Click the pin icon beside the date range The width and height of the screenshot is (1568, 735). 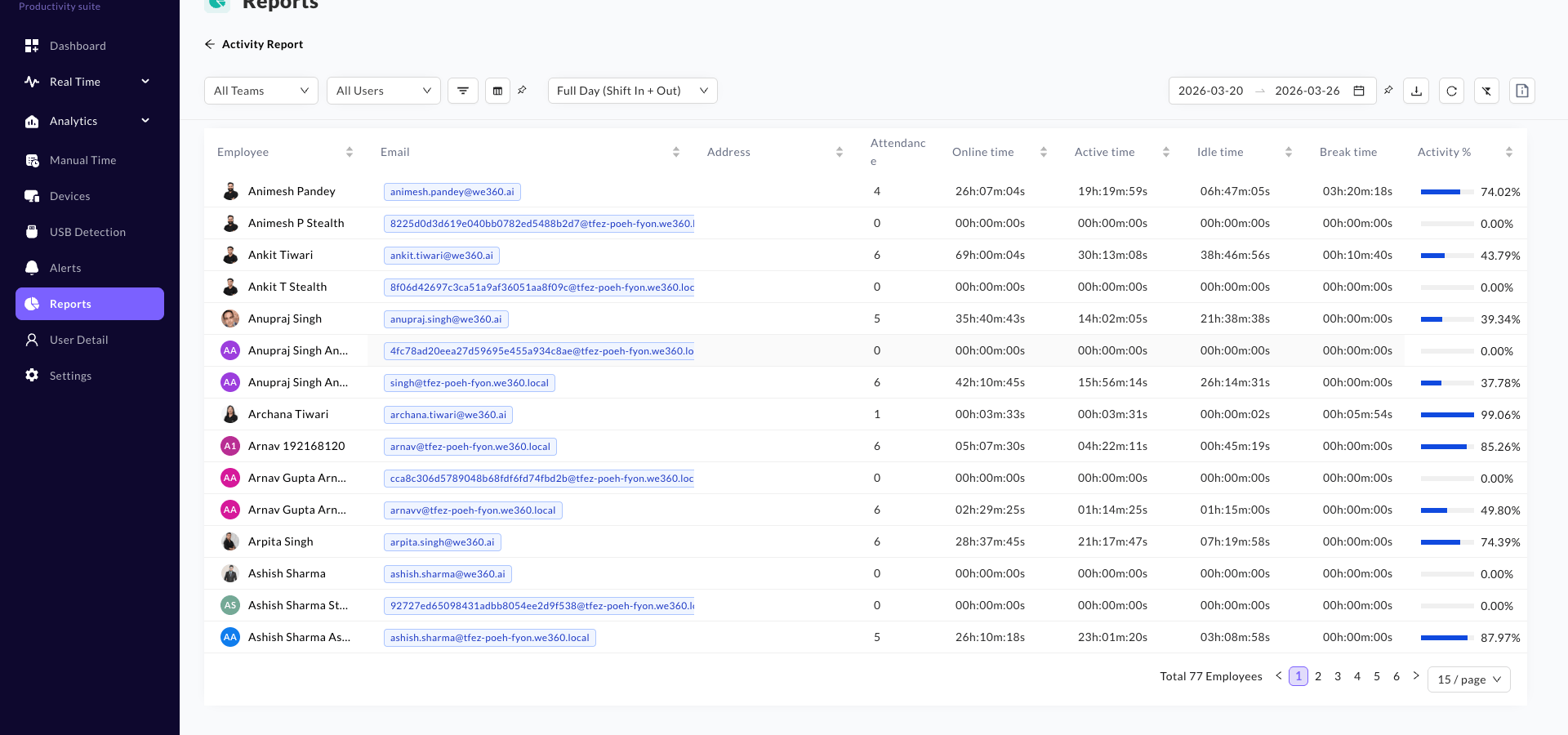click(x=1388, y=90)
